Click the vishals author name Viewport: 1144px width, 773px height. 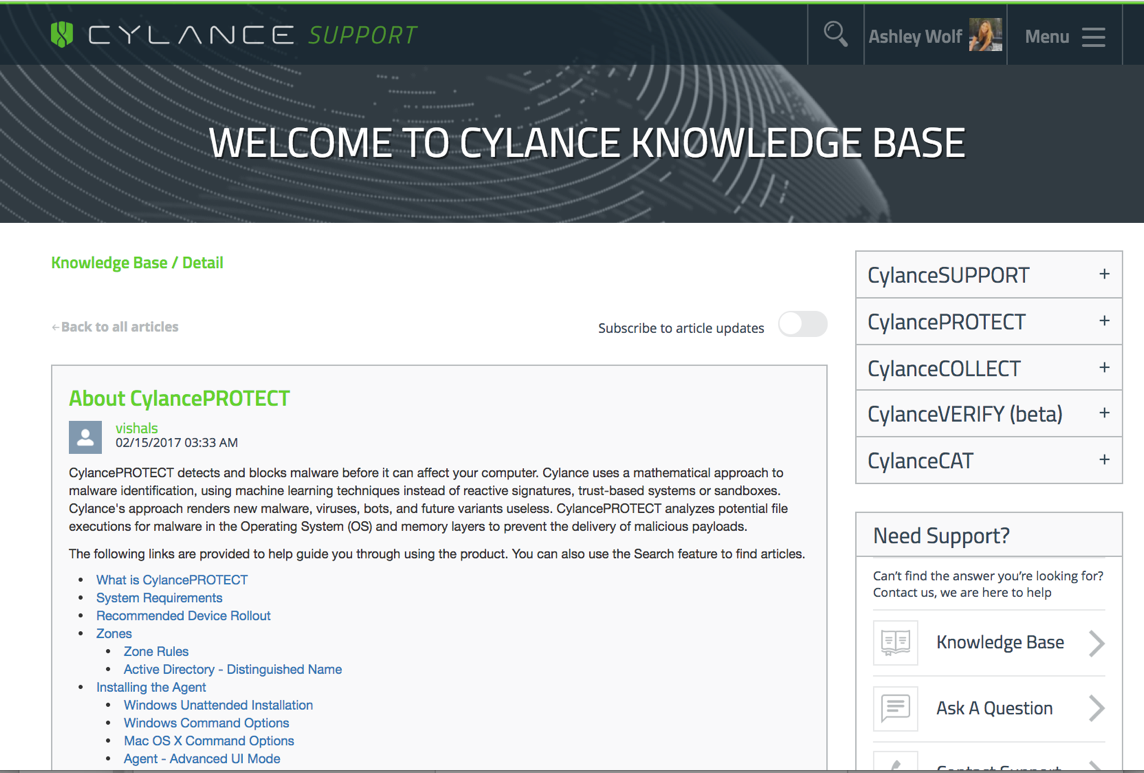136,428
